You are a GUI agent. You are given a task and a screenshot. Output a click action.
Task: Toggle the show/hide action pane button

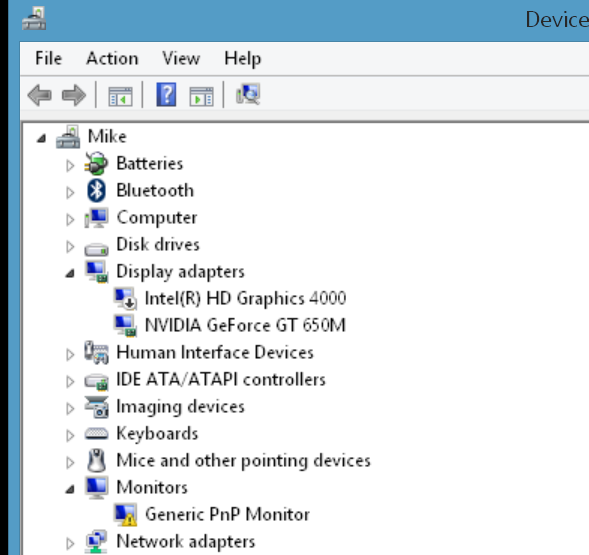pos(202,96)
